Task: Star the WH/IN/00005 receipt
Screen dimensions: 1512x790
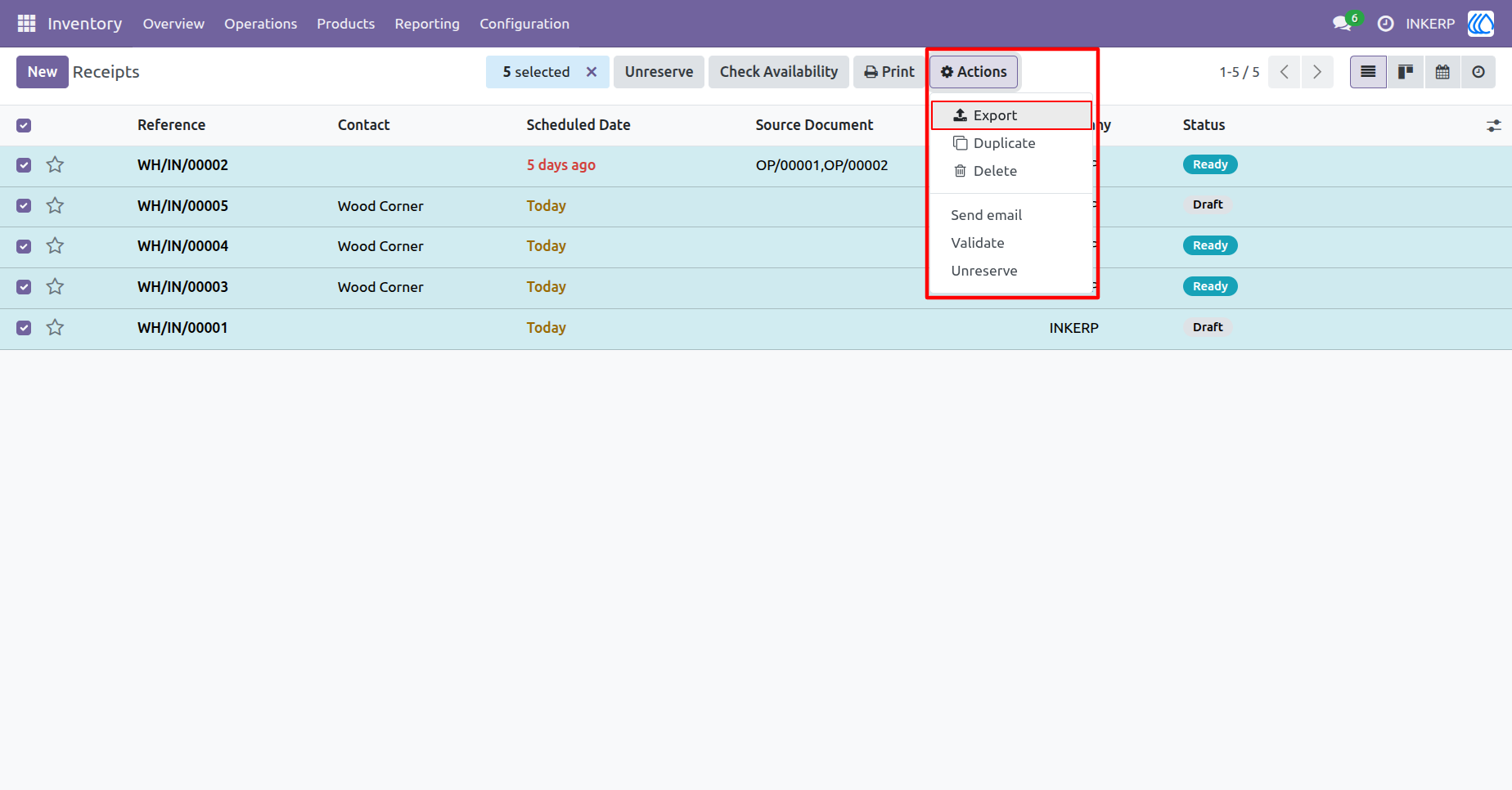Action: click(55, 206)
